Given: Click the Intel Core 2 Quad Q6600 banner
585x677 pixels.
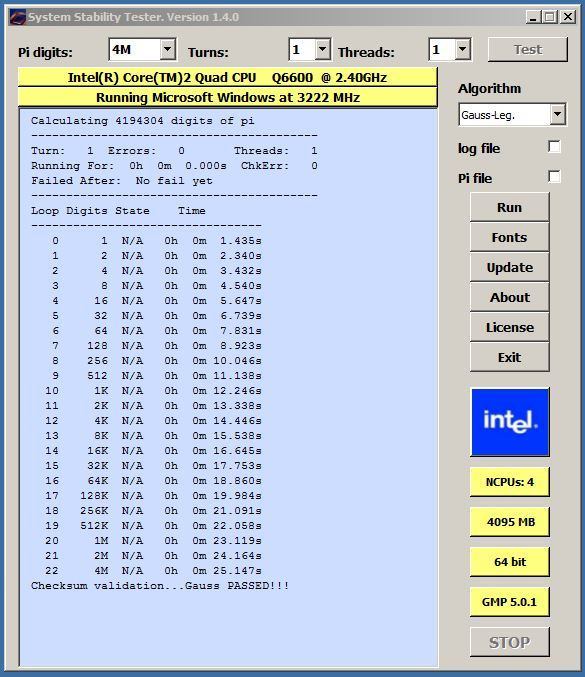Looking at the screenshot, I should (228, 78).
